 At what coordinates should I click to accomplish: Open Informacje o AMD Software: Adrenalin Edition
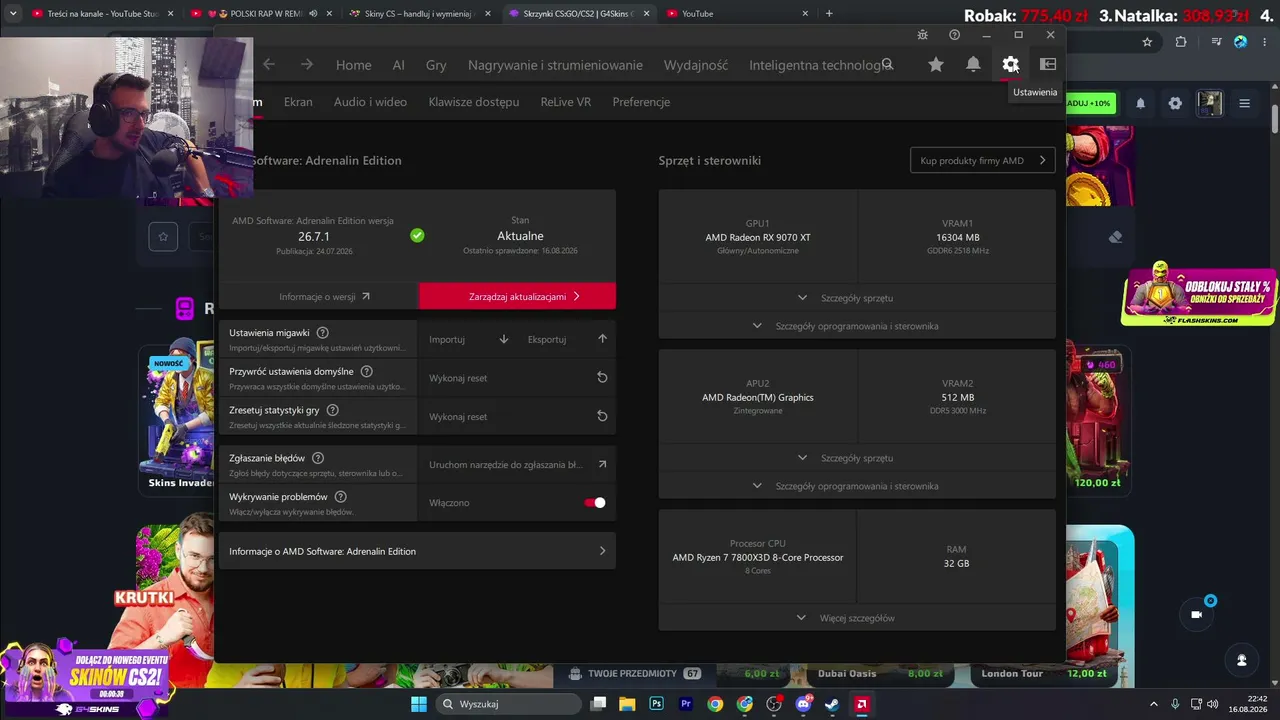tap(417, 551)
